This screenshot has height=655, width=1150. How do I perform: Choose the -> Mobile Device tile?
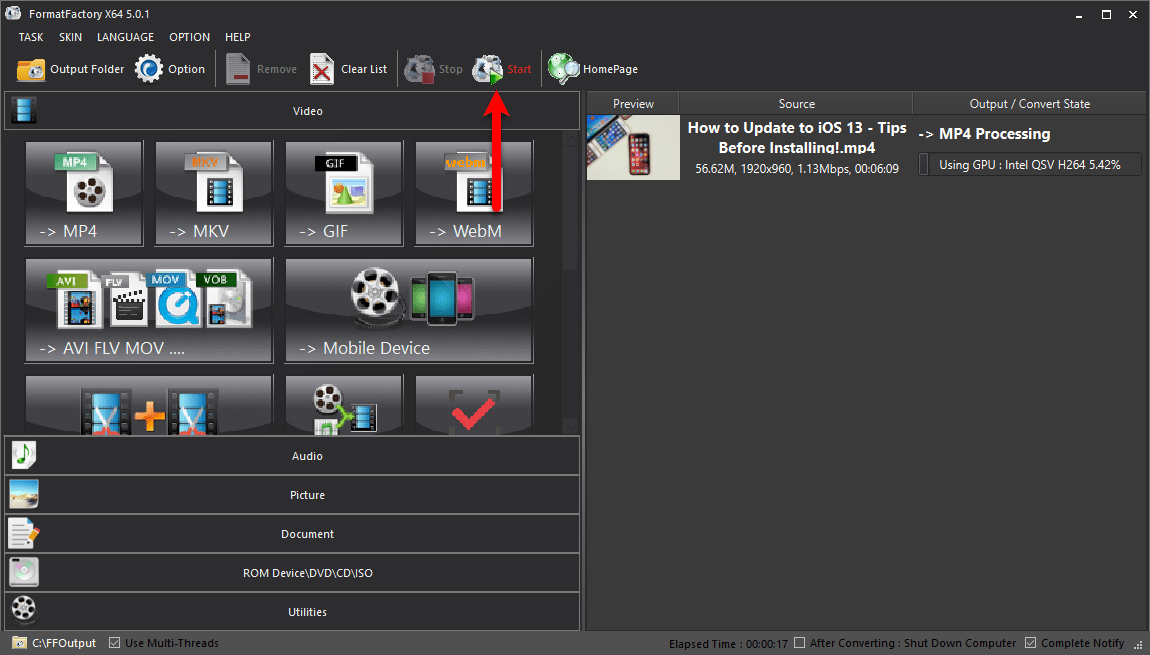(x=409, y=310)
